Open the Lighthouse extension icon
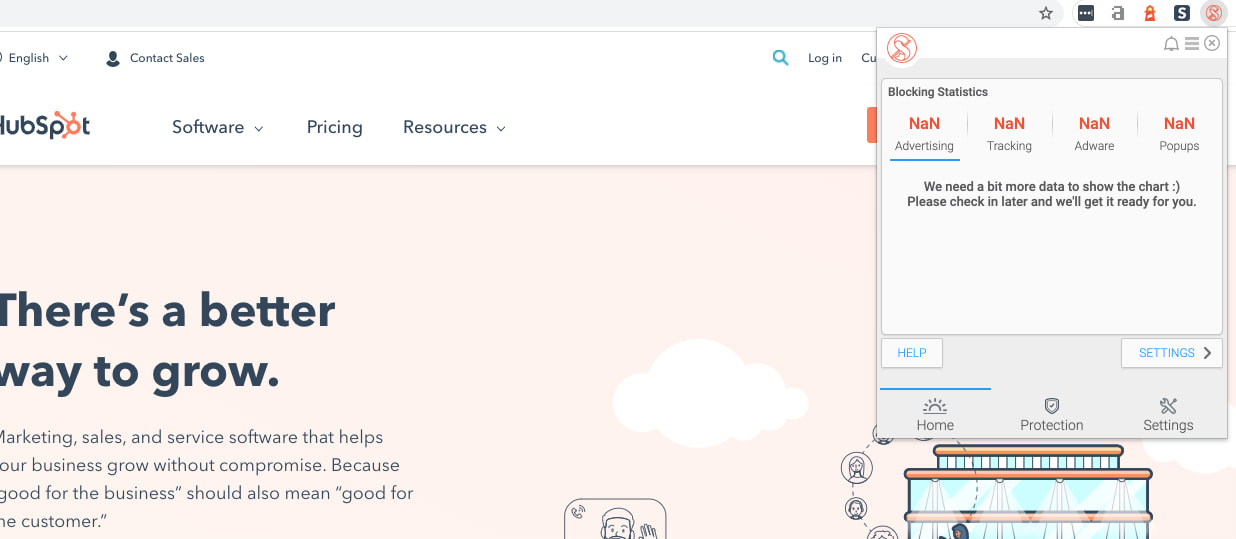Screen dimensions: 1236x539 1150,13
